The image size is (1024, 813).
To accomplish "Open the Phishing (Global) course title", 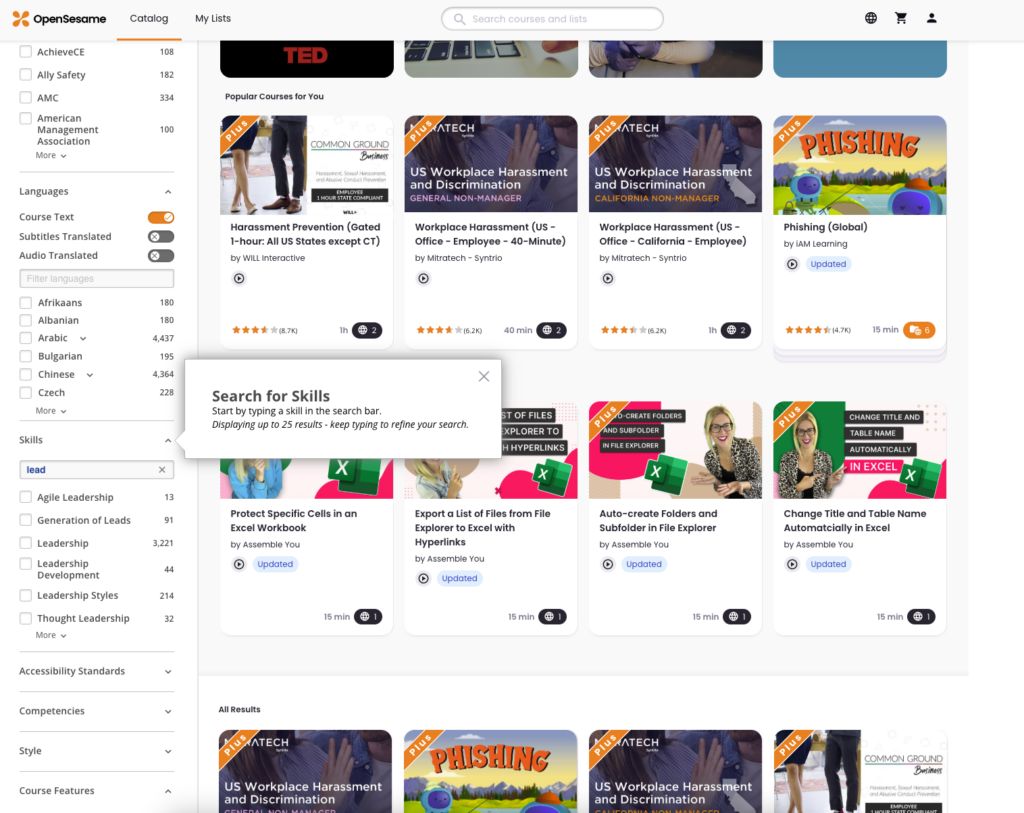I will click(x=825, y=227).
